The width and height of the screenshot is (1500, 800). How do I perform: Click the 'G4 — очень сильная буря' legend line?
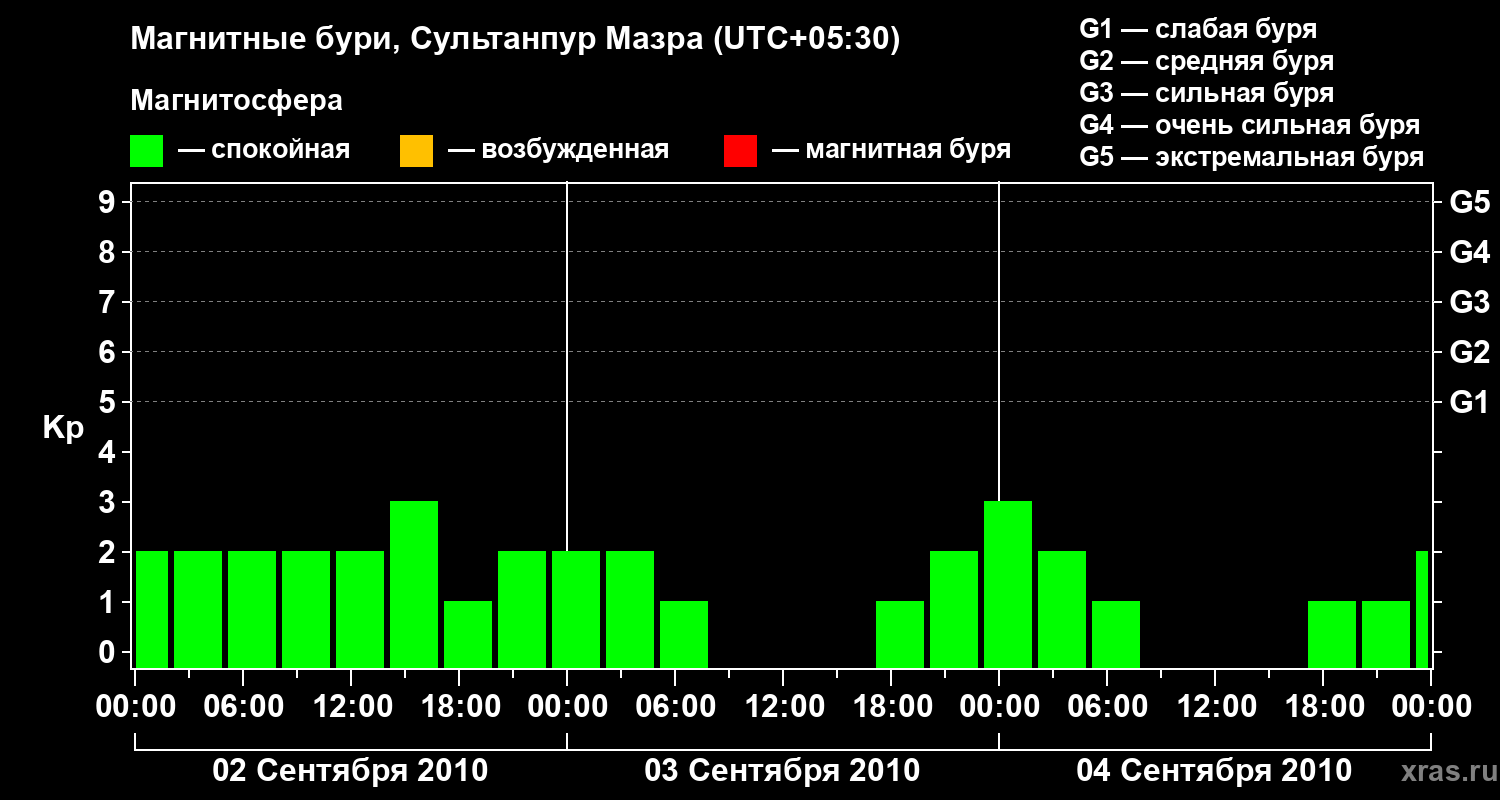click(x=1250, y=125)
